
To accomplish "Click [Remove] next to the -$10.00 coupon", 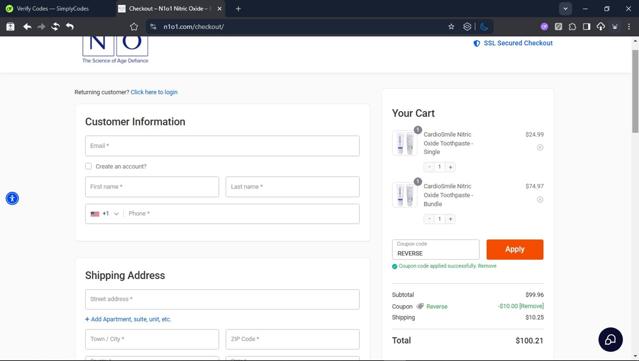I will (531, 306).
